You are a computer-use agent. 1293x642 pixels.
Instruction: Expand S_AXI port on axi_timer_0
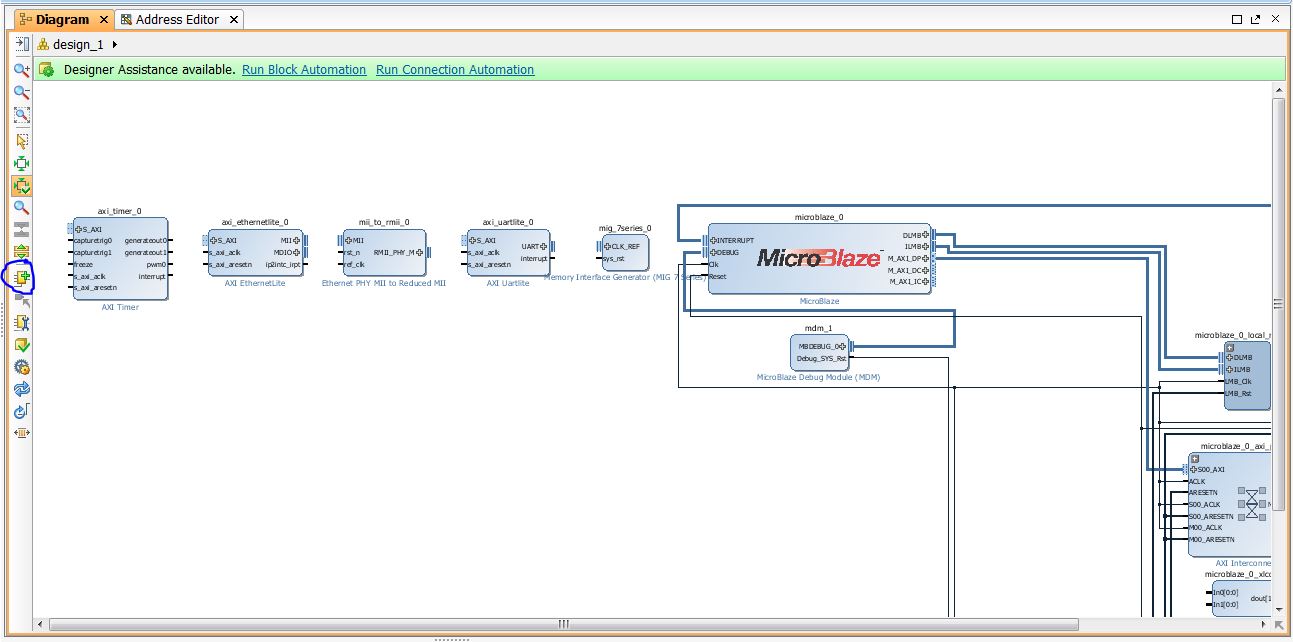79,229
